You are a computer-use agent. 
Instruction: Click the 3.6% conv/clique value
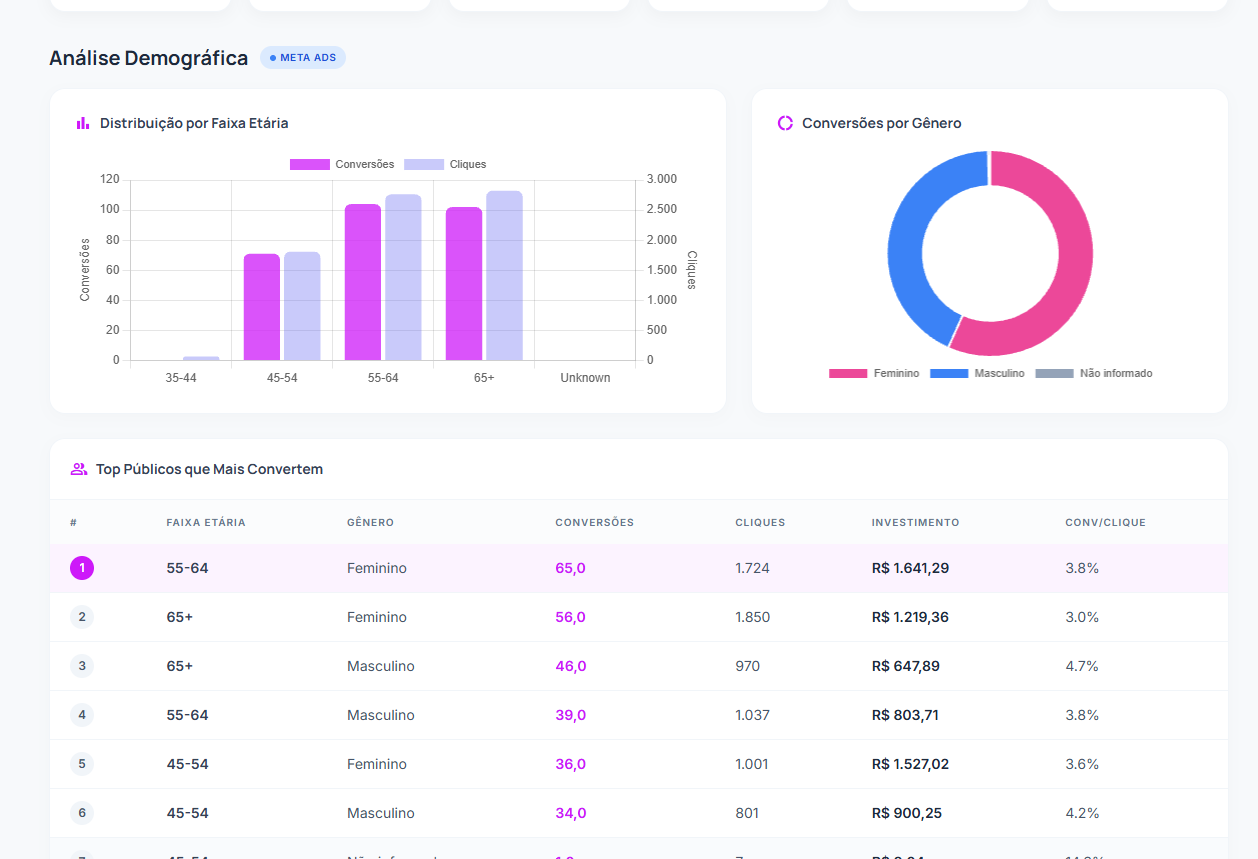1082,764
